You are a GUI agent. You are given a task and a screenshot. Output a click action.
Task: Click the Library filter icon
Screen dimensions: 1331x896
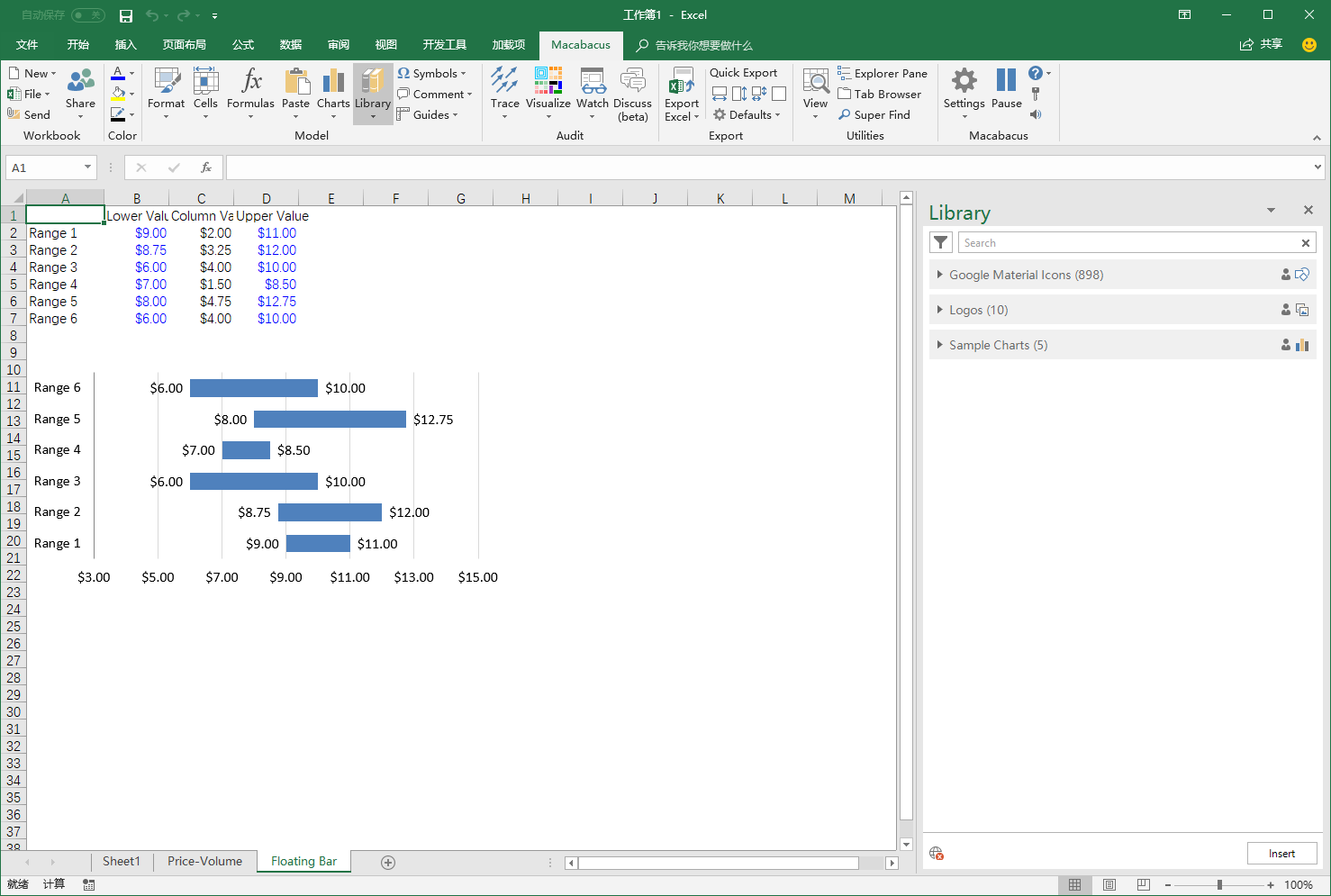940,242
